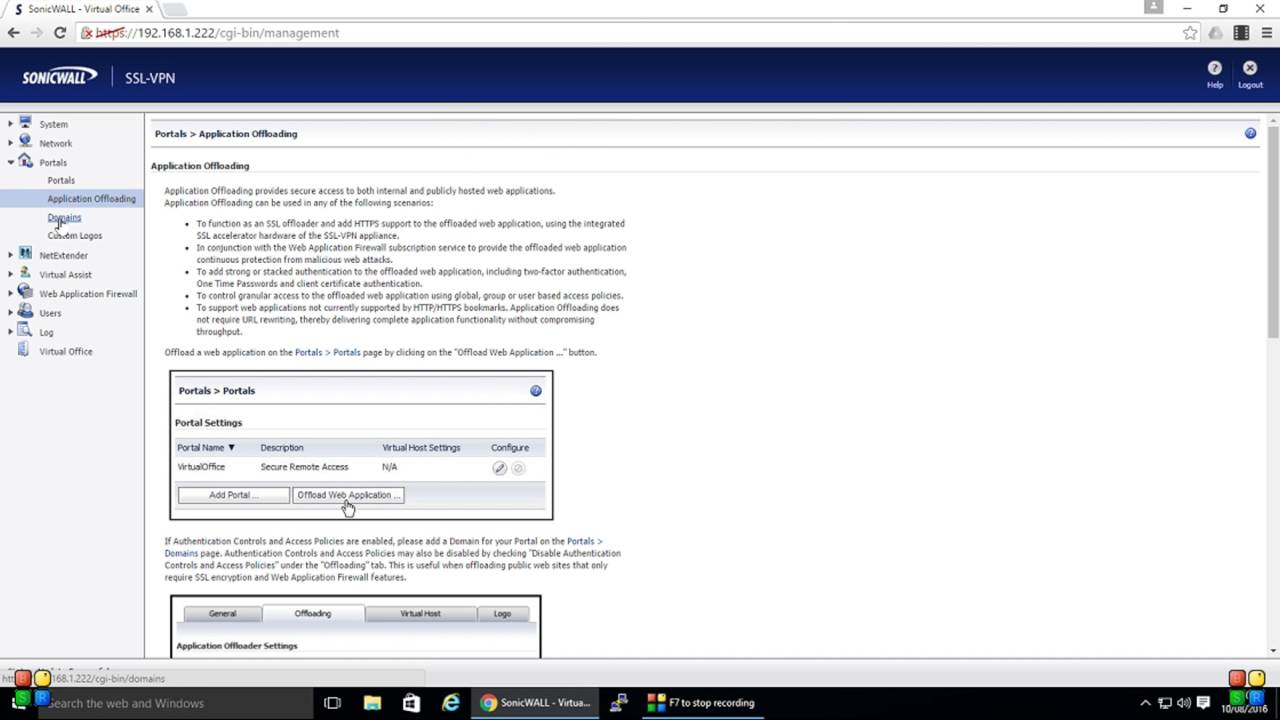Click the page help icon beside breadcrumb
Image resolution: width=1280 pixels, height=720 pixels.
tap(1250, 133)
